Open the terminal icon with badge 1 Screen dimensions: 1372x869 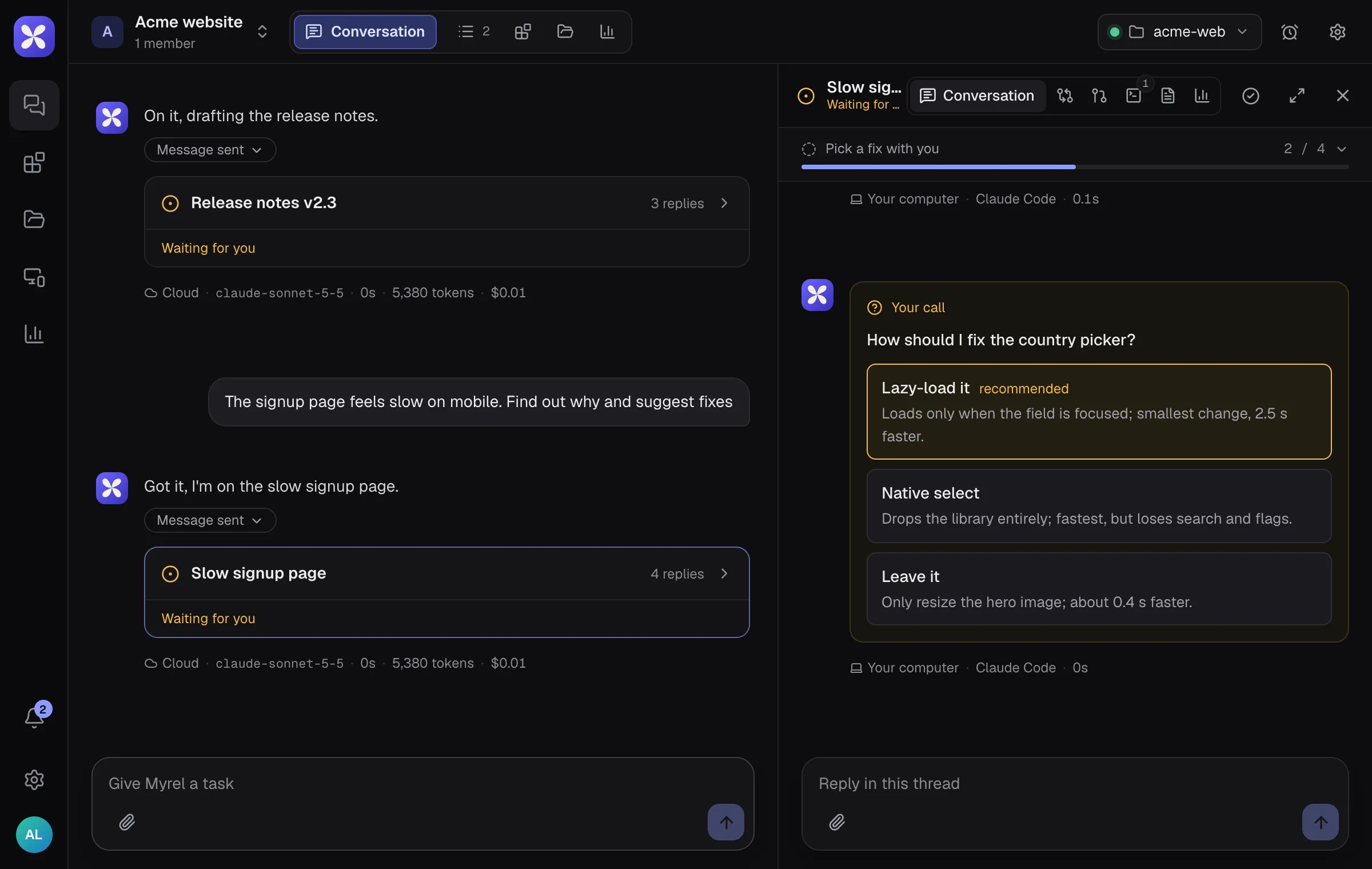tap(1134, 94)
